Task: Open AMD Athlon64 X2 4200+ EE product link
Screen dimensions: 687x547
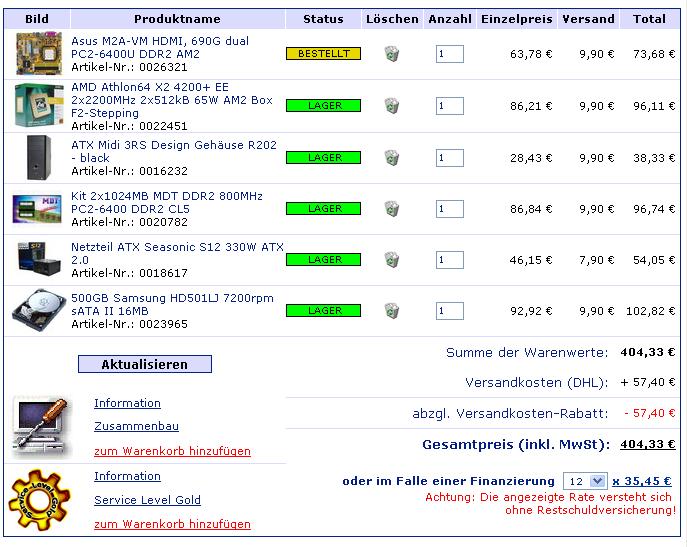Action: (172, 100)
